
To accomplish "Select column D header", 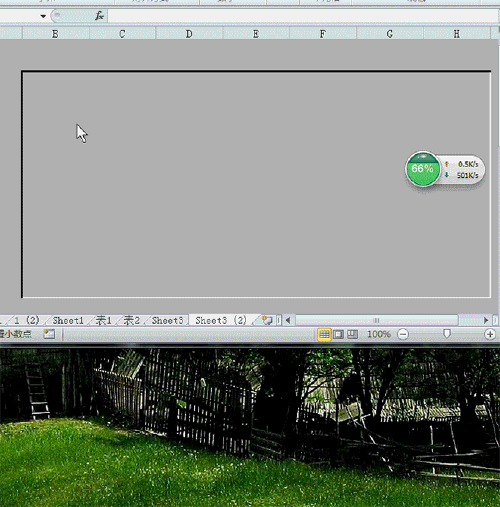I will coord(189,34).
